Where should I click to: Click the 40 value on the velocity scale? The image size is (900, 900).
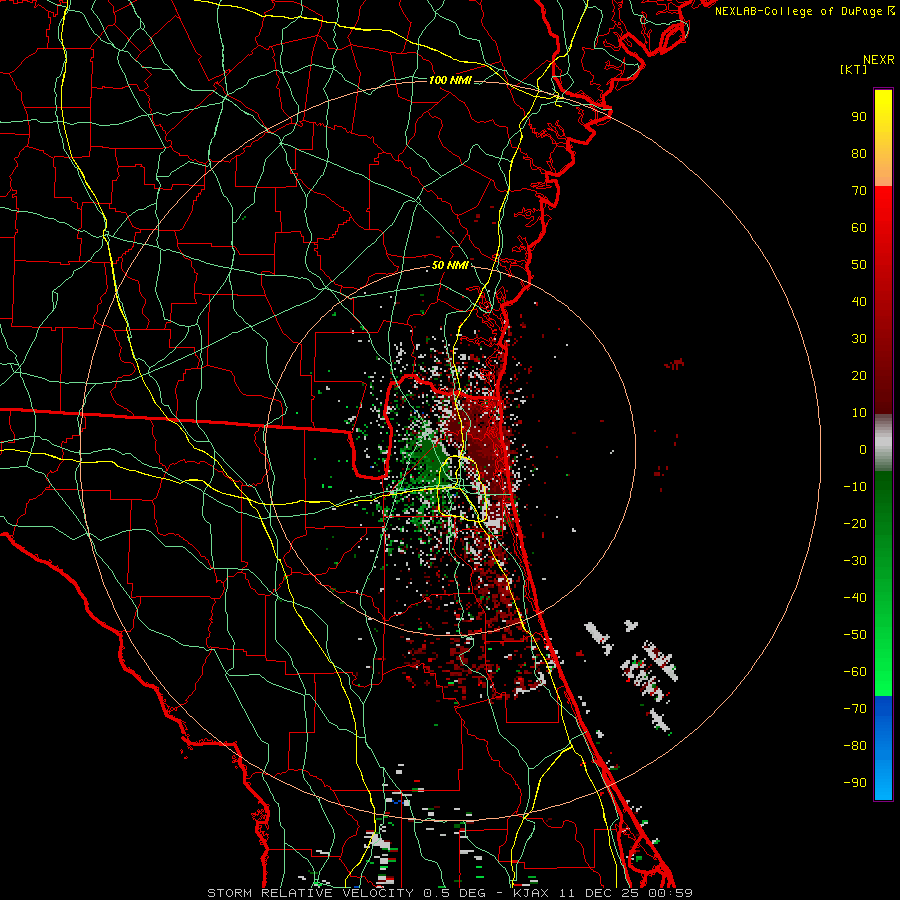pos(859,302)
